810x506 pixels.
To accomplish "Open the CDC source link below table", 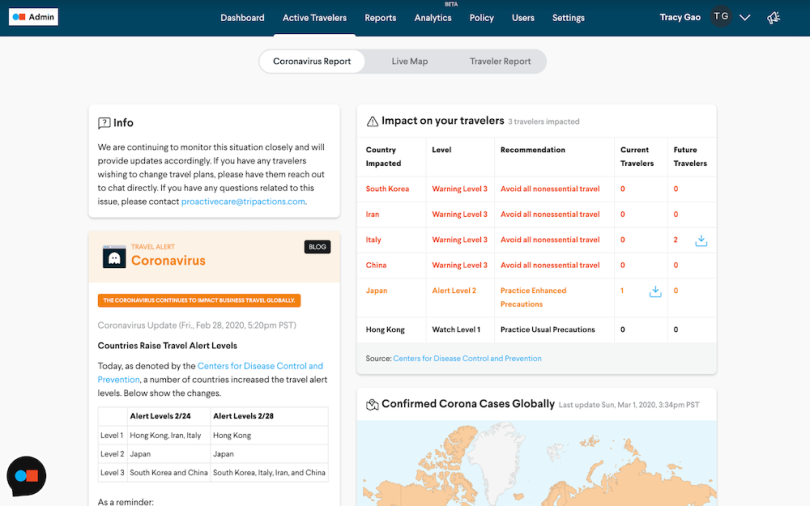I will pyautogui.click(x=467, y=358).
